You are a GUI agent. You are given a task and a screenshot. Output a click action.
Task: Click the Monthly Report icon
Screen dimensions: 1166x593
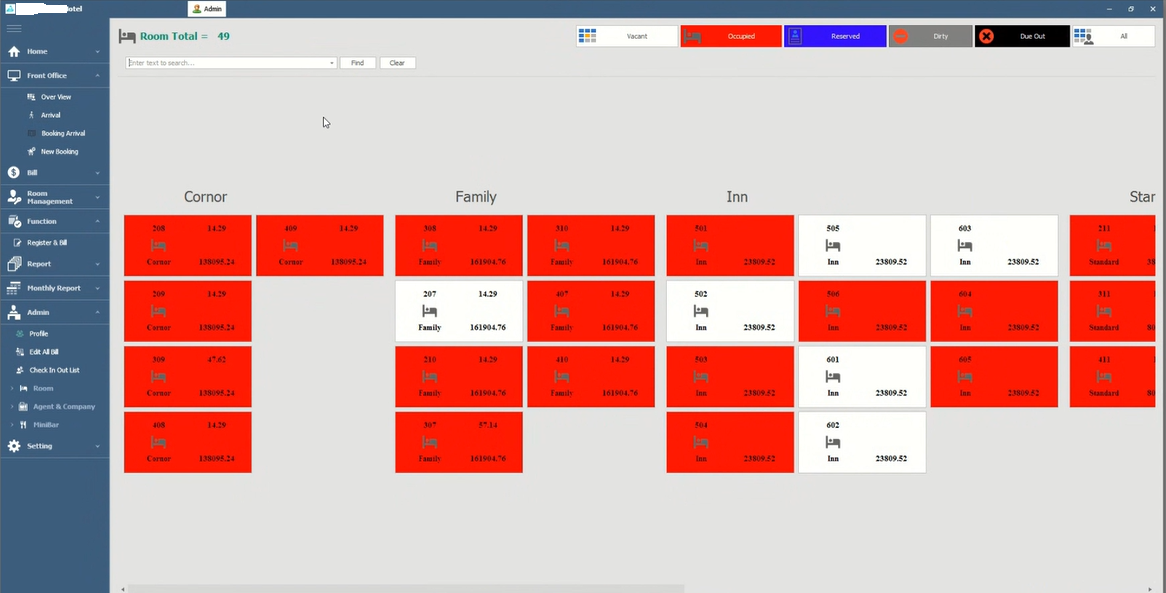click(x=13, y=288)
